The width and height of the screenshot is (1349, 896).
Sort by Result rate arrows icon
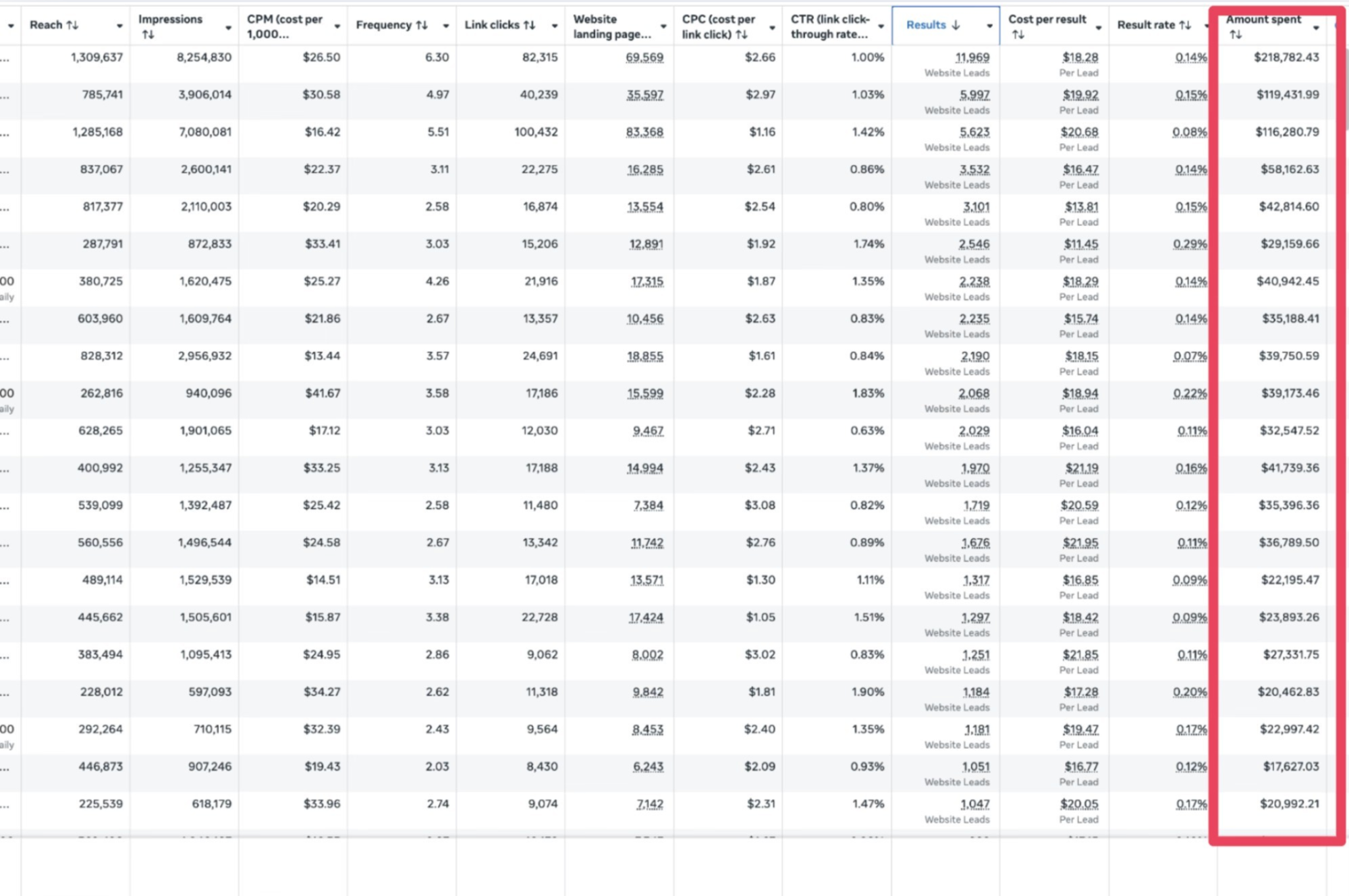[1185, 25]
